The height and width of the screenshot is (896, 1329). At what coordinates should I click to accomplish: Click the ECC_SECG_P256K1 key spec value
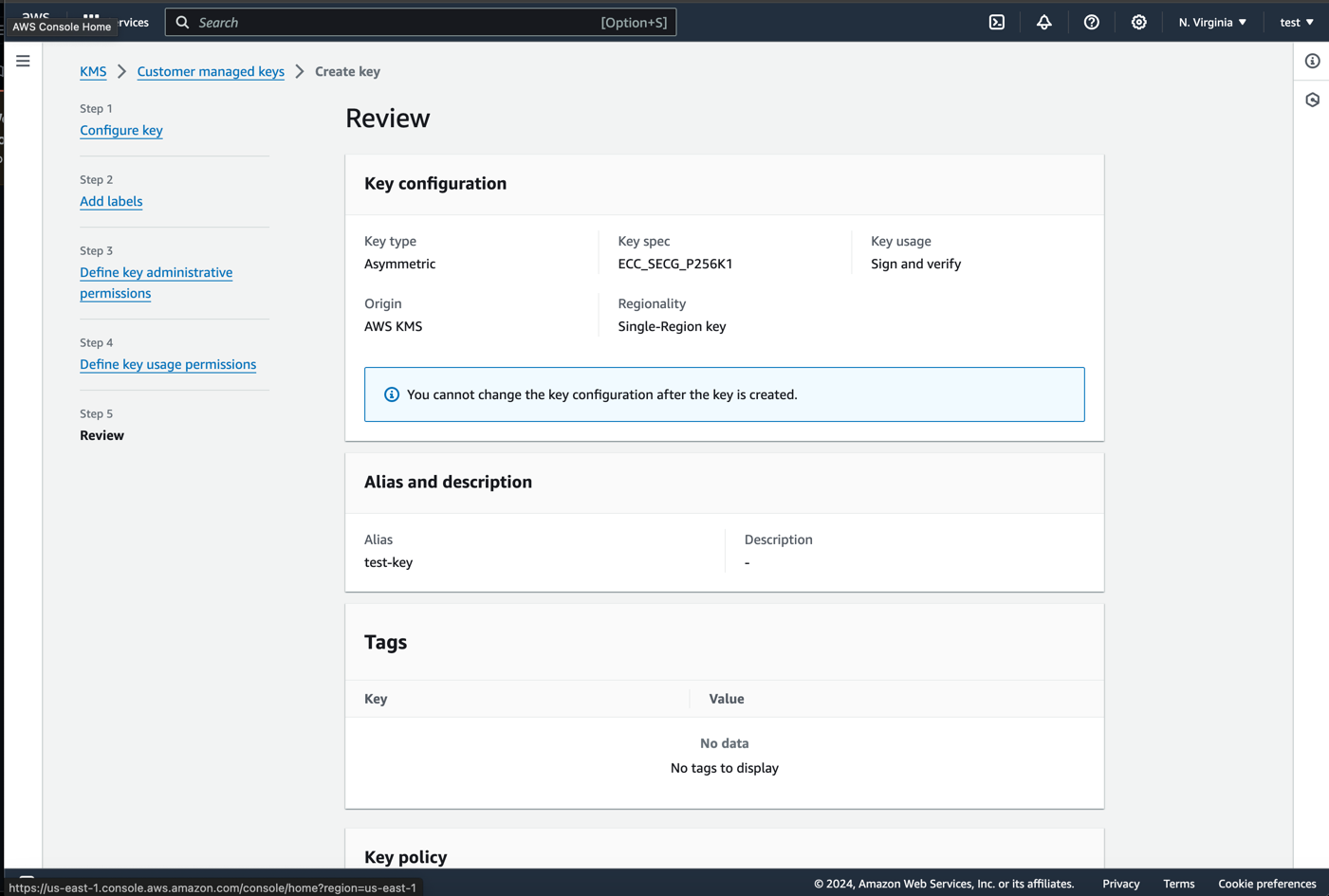pyautogui.click(x=675, y=264)
